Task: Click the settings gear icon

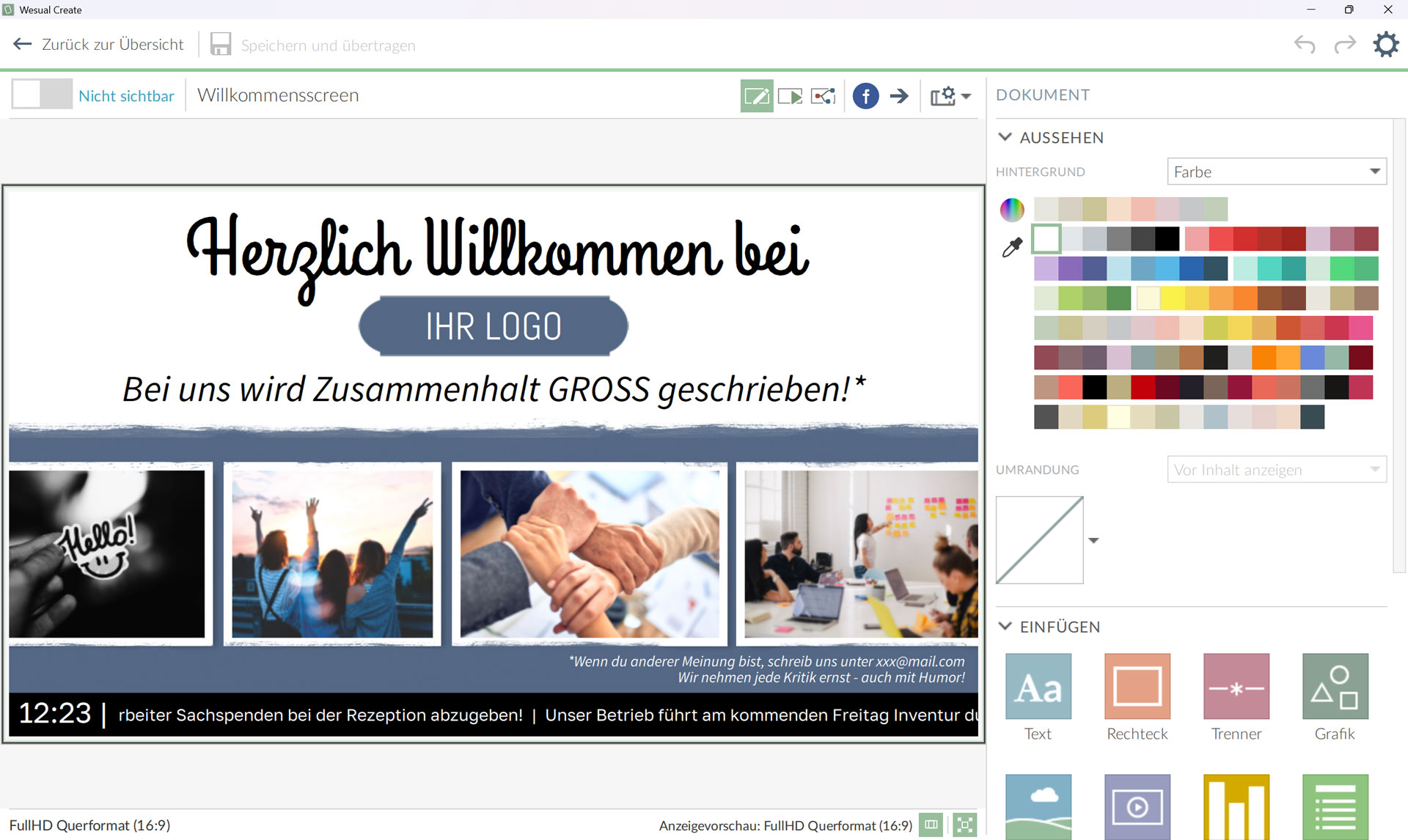Action: click(1385, 45)
